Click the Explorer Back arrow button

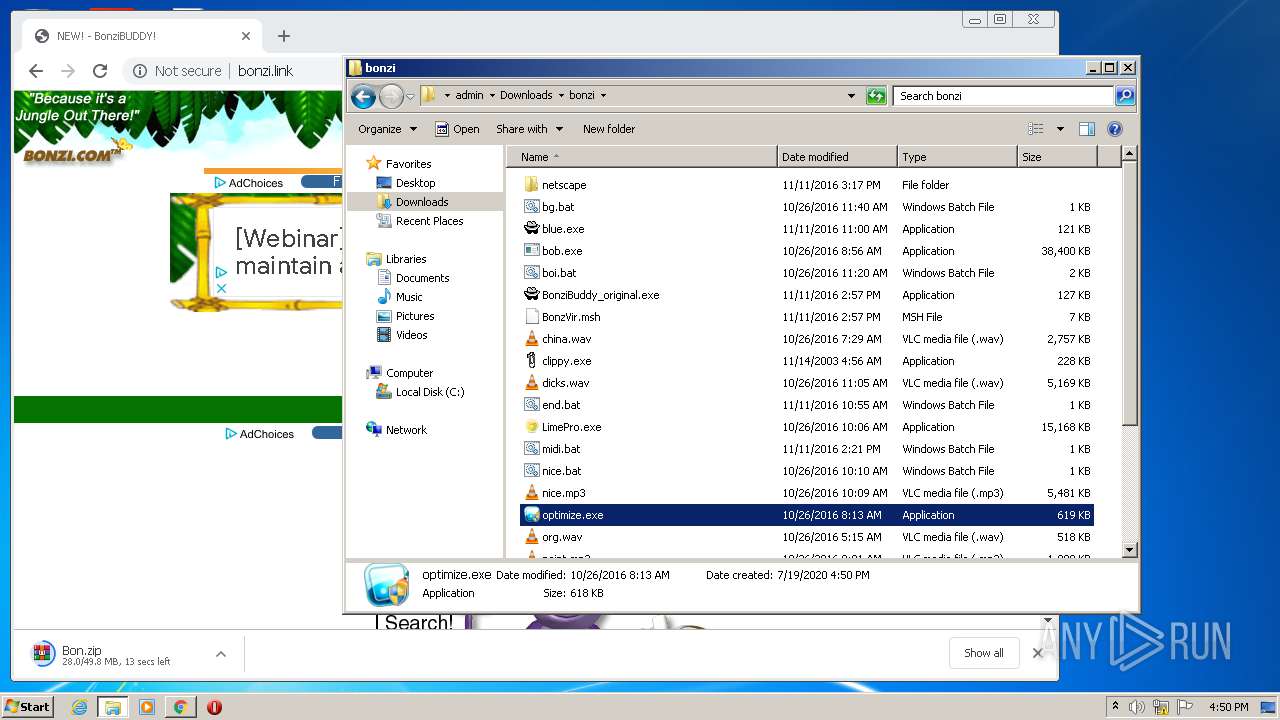click(x=363, y=96)
